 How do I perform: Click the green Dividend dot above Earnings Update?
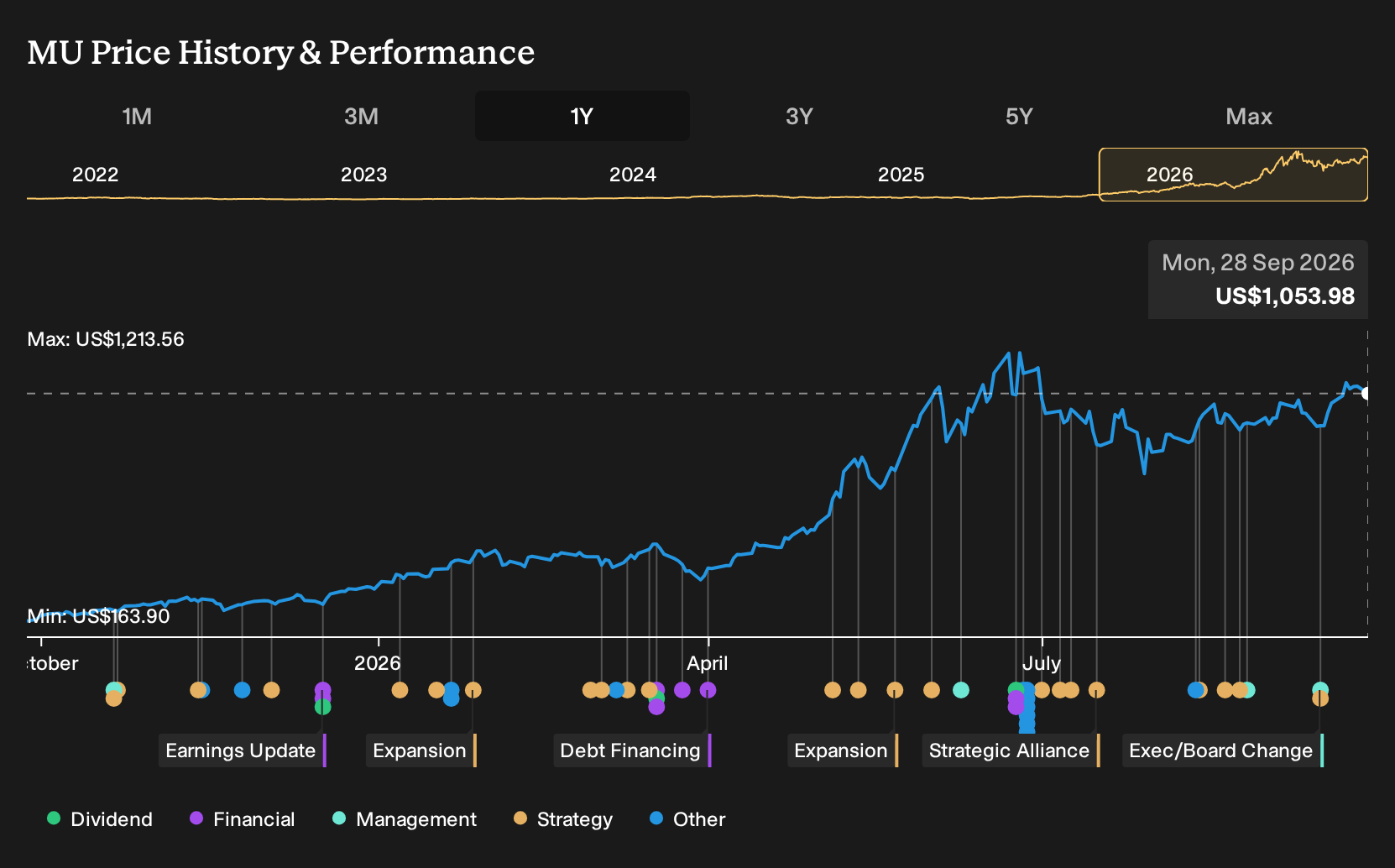point(322,707)
